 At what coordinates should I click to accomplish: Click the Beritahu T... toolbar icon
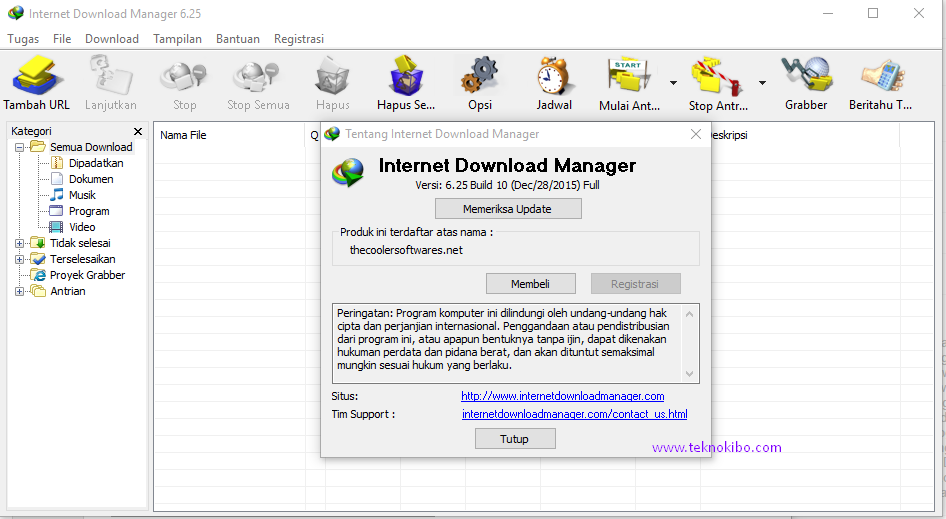882,77
